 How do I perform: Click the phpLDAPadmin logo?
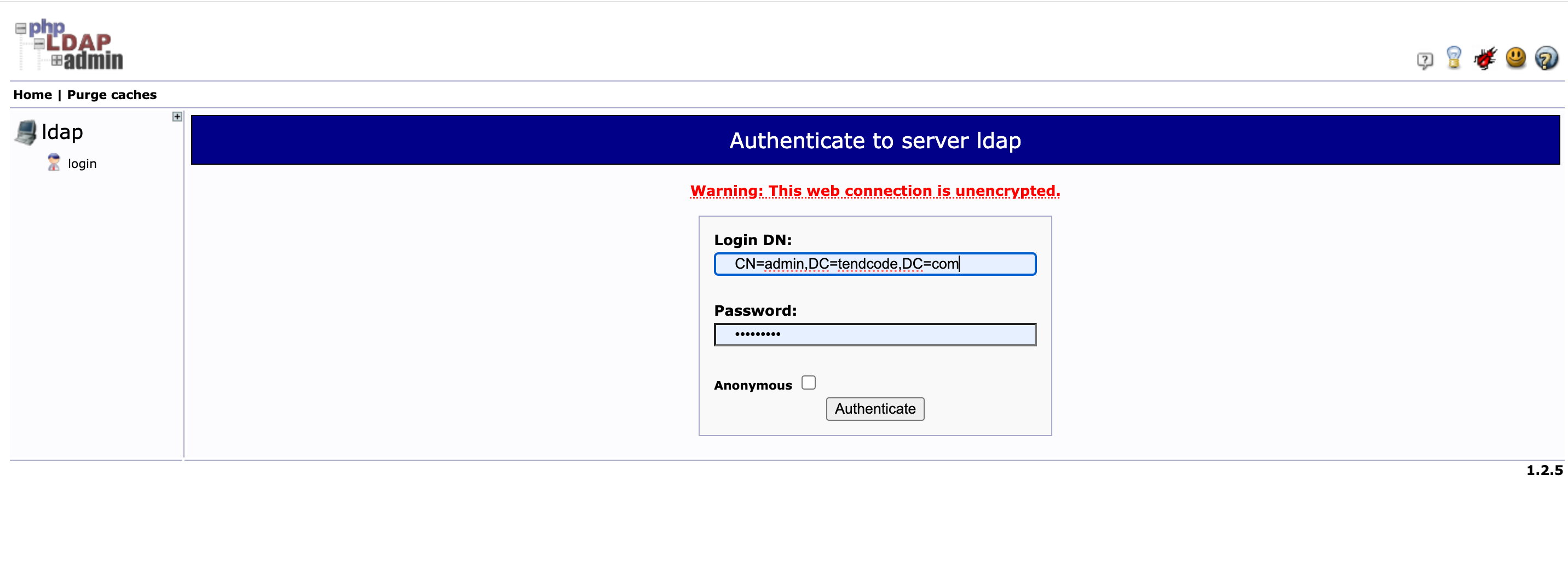point(70,45)
